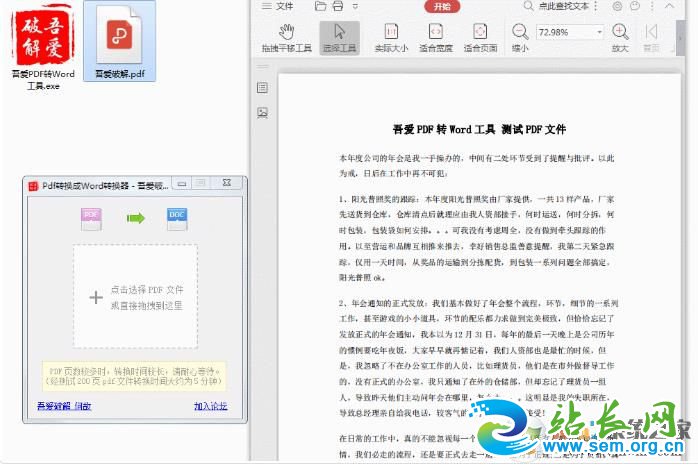This screenshot has width=698, height=465.
Task: Select the 拖拽平移工具 hand tool
Action: click(286, 36)
